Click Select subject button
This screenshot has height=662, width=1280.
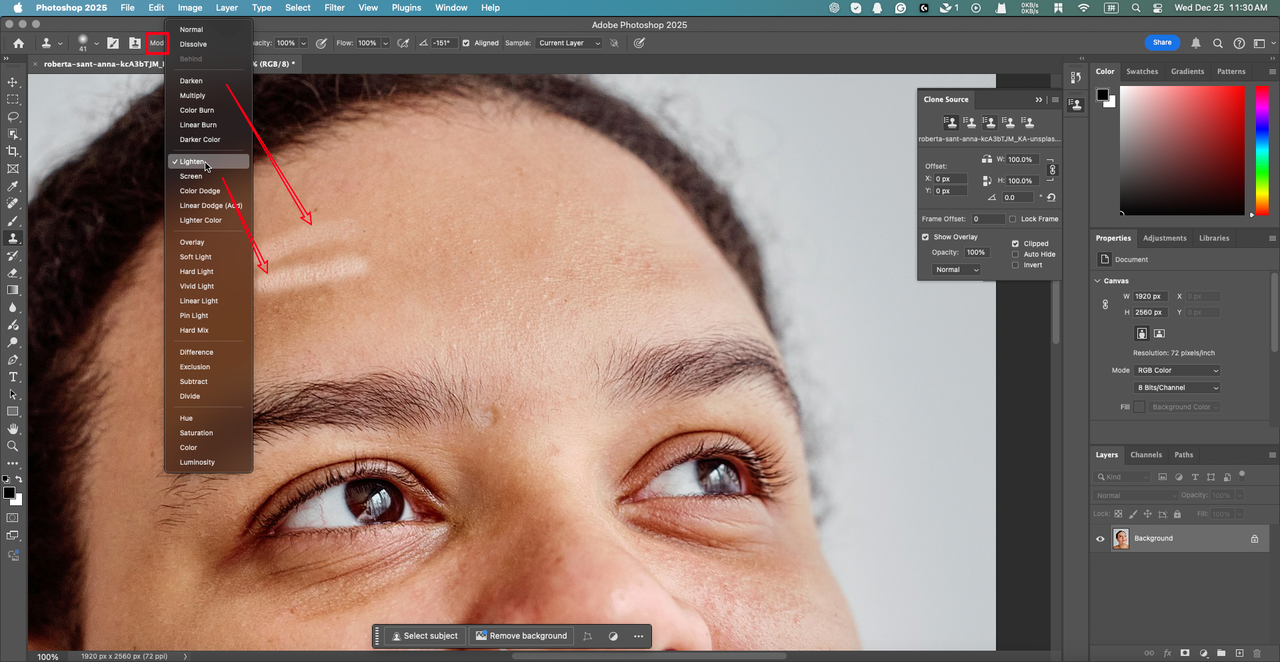(x=424, y=636)
